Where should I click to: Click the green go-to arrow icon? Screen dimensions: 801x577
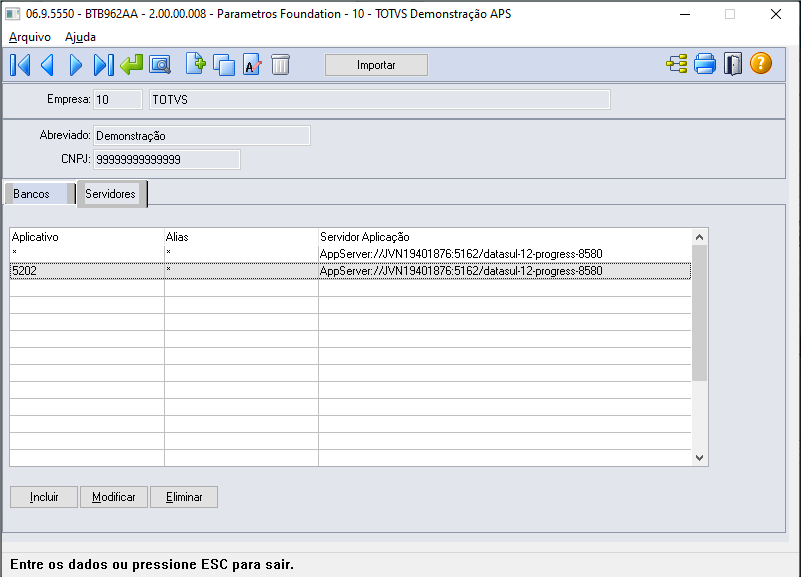click(x=132, y=65)
